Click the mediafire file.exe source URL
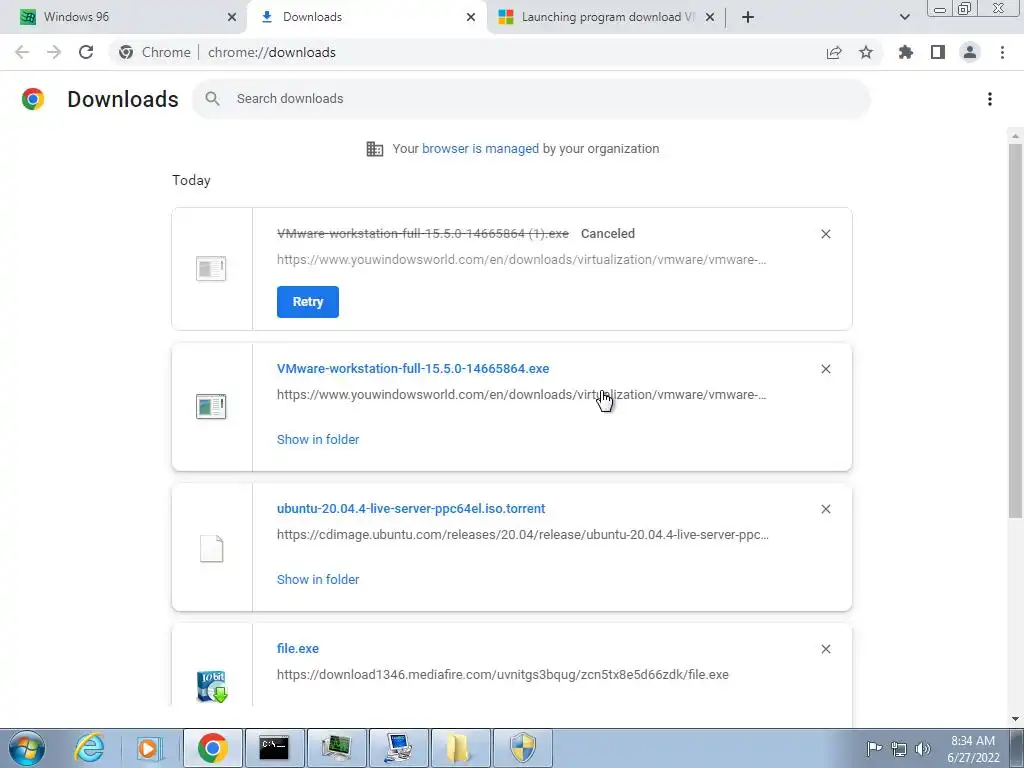Image resolution: width=1024 pixels, height=768 pixels. point(503,675)
